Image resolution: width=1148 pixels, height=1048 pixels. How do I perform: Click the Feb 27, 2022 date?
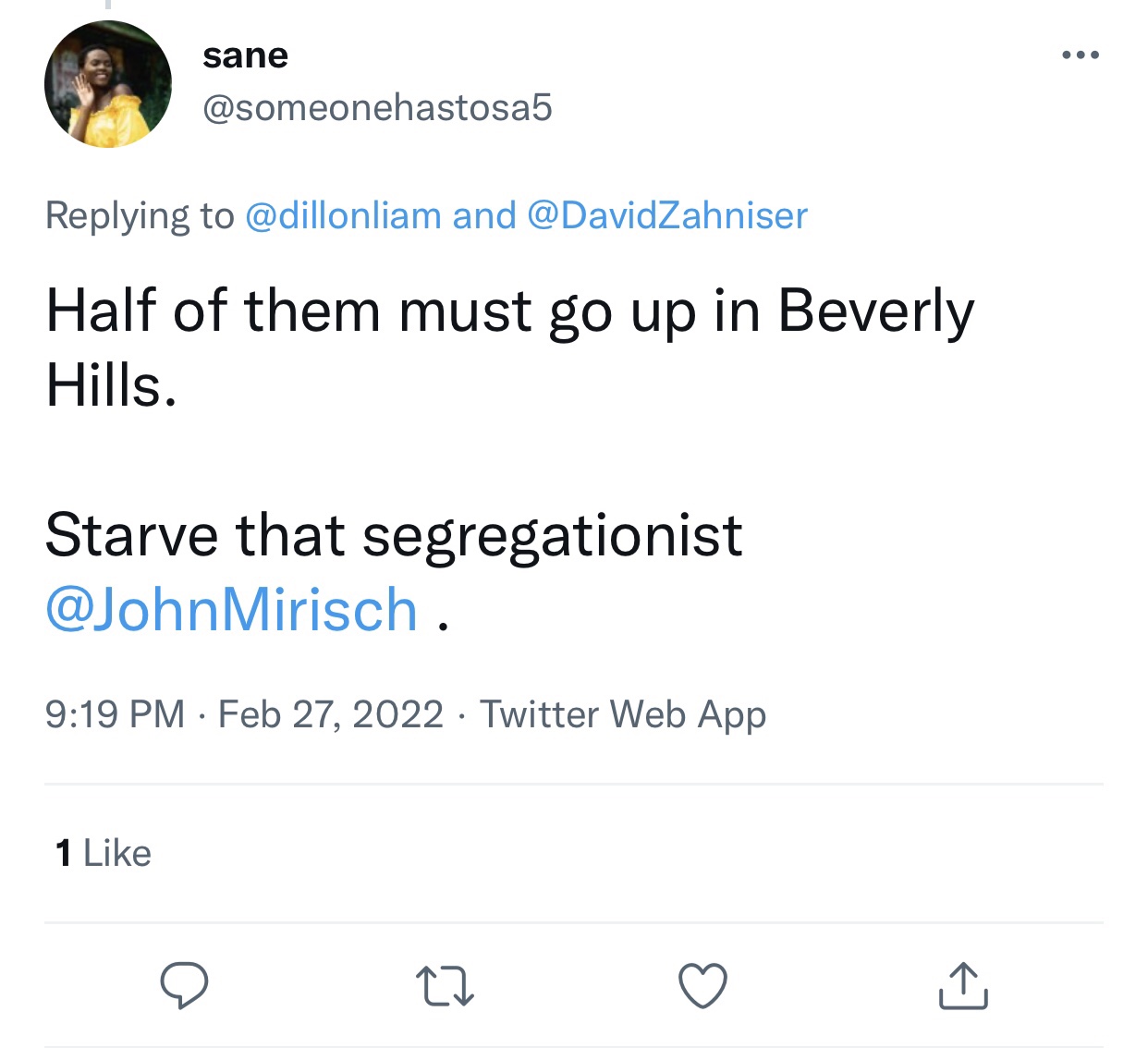[x=331, y=714]
